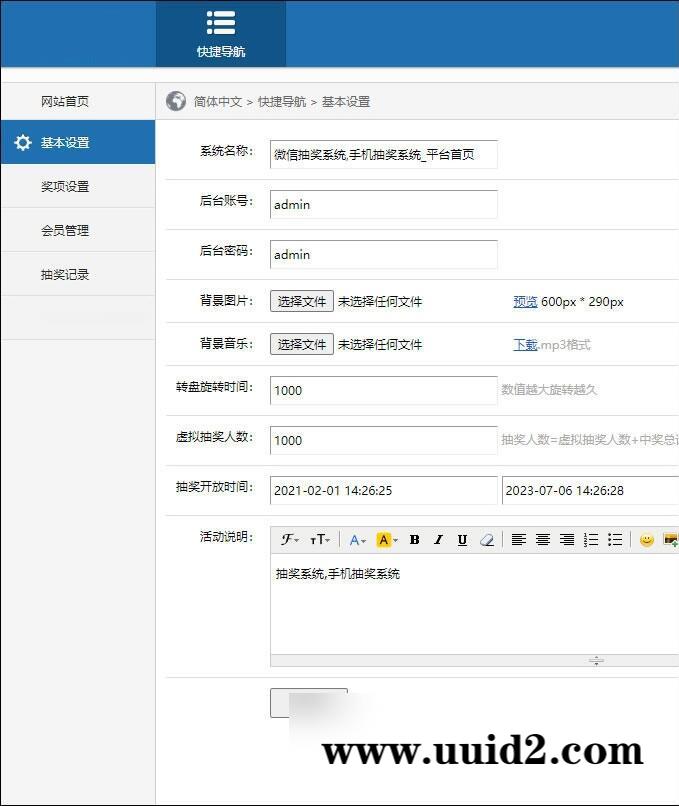Viewport: 679px width, 806px height.
Task: Click the 预览 link for the background image
Action: point(525,302)
